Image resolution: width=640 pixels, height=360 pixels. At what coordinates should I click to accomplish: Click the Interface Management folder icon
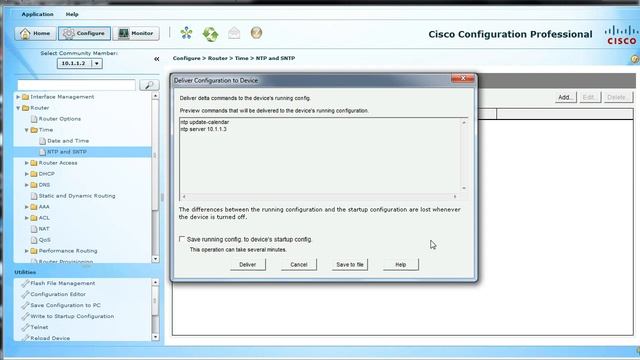click(25, 97)
